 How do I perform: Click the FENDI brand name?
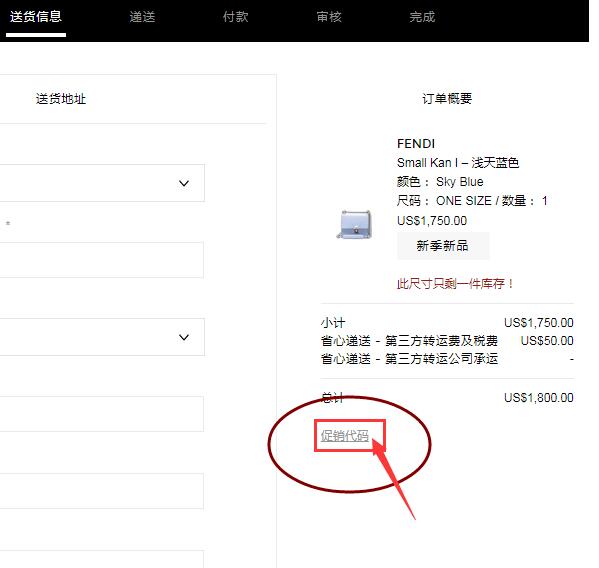click(x=416, y=144)
